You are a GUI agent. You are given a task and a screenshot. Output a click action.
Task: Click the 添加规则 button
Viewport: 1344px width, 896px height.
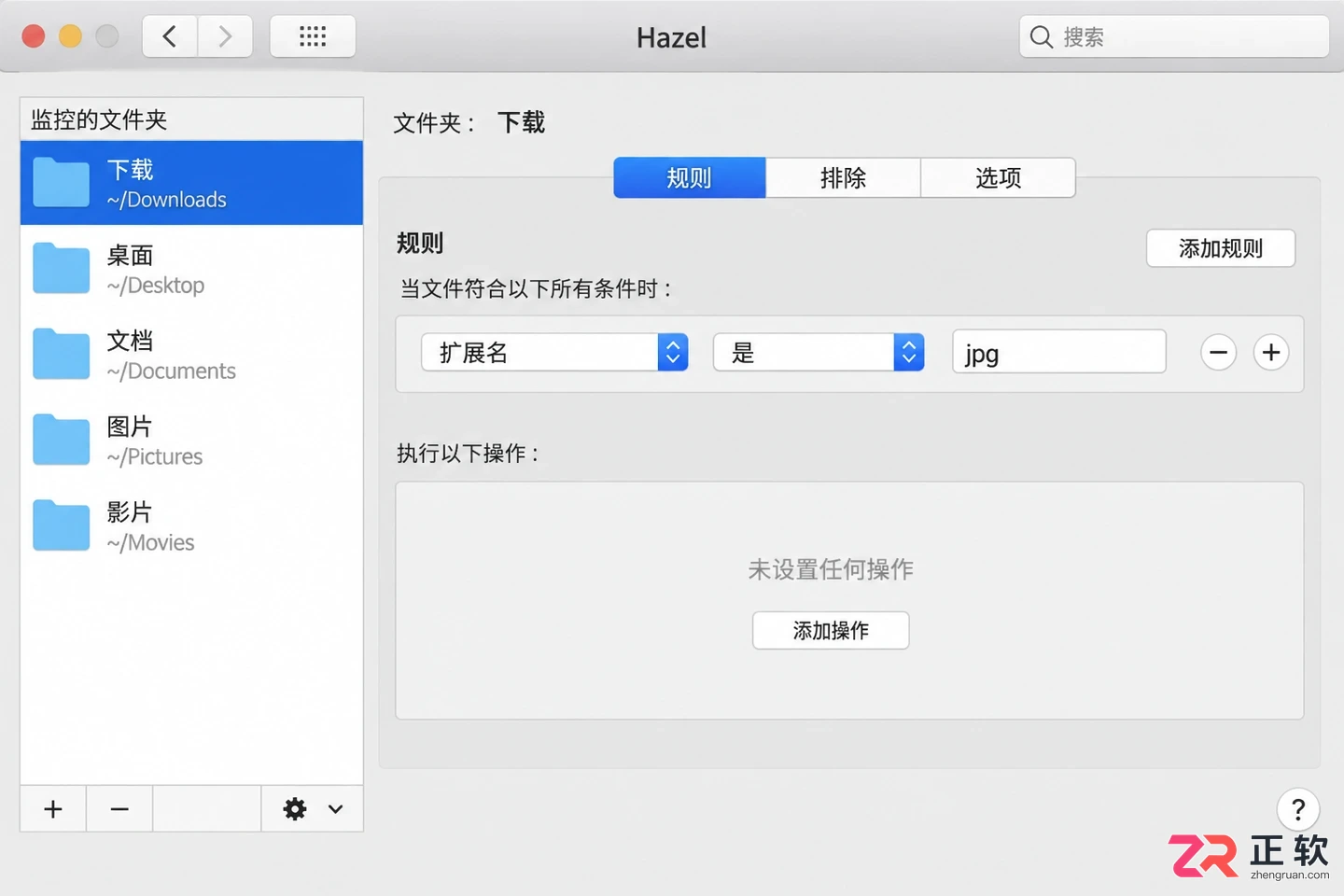point(1221,248)
